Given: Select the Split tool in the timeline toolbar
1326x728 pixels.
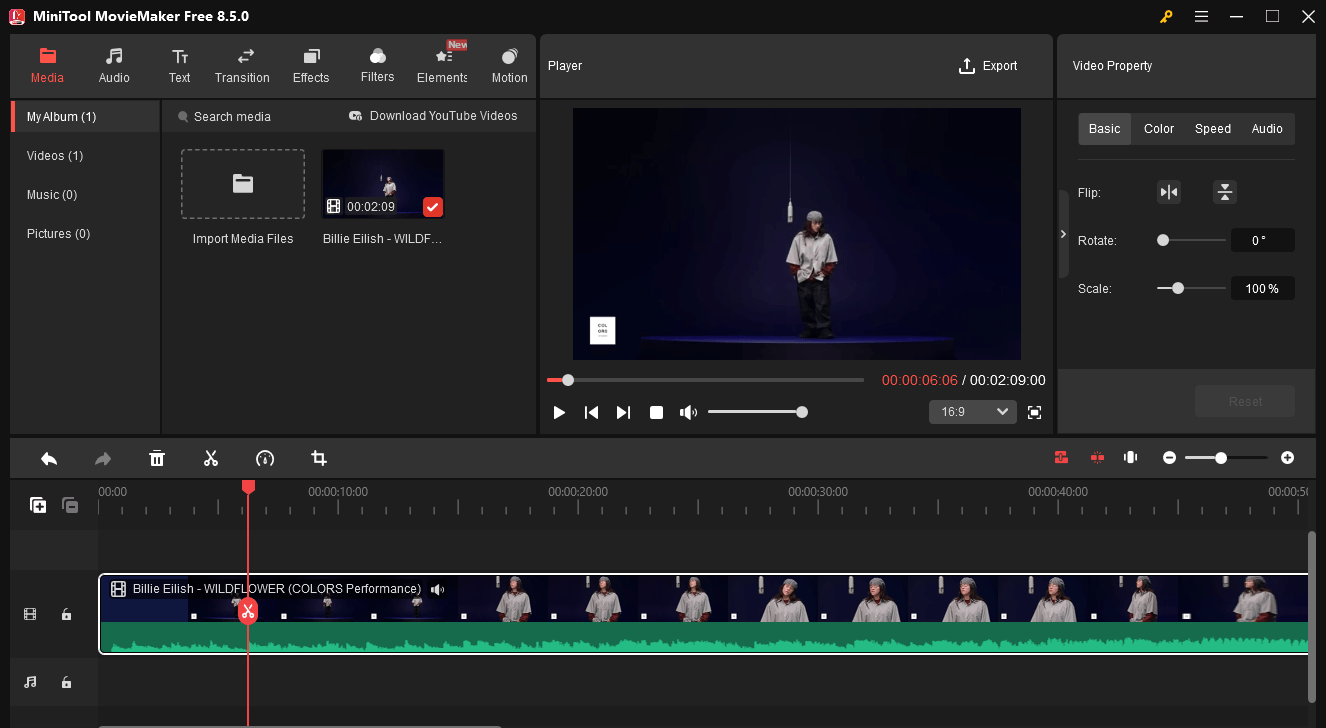Looking at the screenshot, I should click(211, 458).
